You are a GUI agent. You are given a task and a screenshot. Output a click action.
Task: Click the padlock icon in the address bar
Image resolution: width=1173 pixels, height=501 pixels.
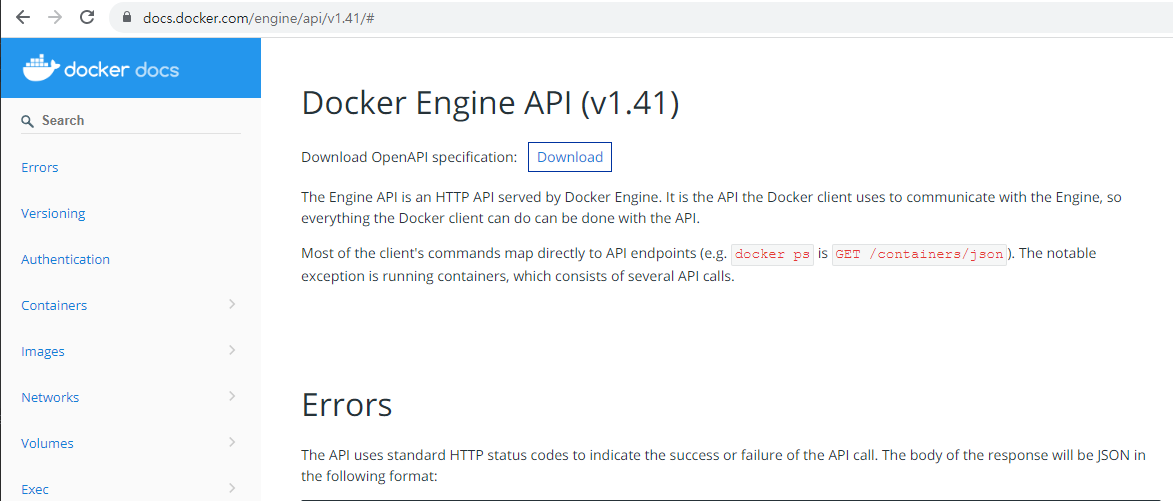click(x=126, y=17)
